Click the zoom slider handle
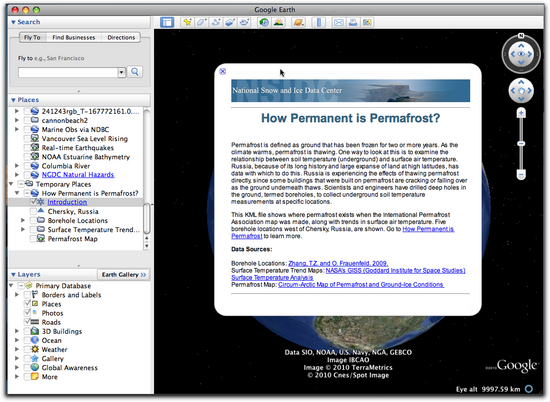 click(521, 143)
